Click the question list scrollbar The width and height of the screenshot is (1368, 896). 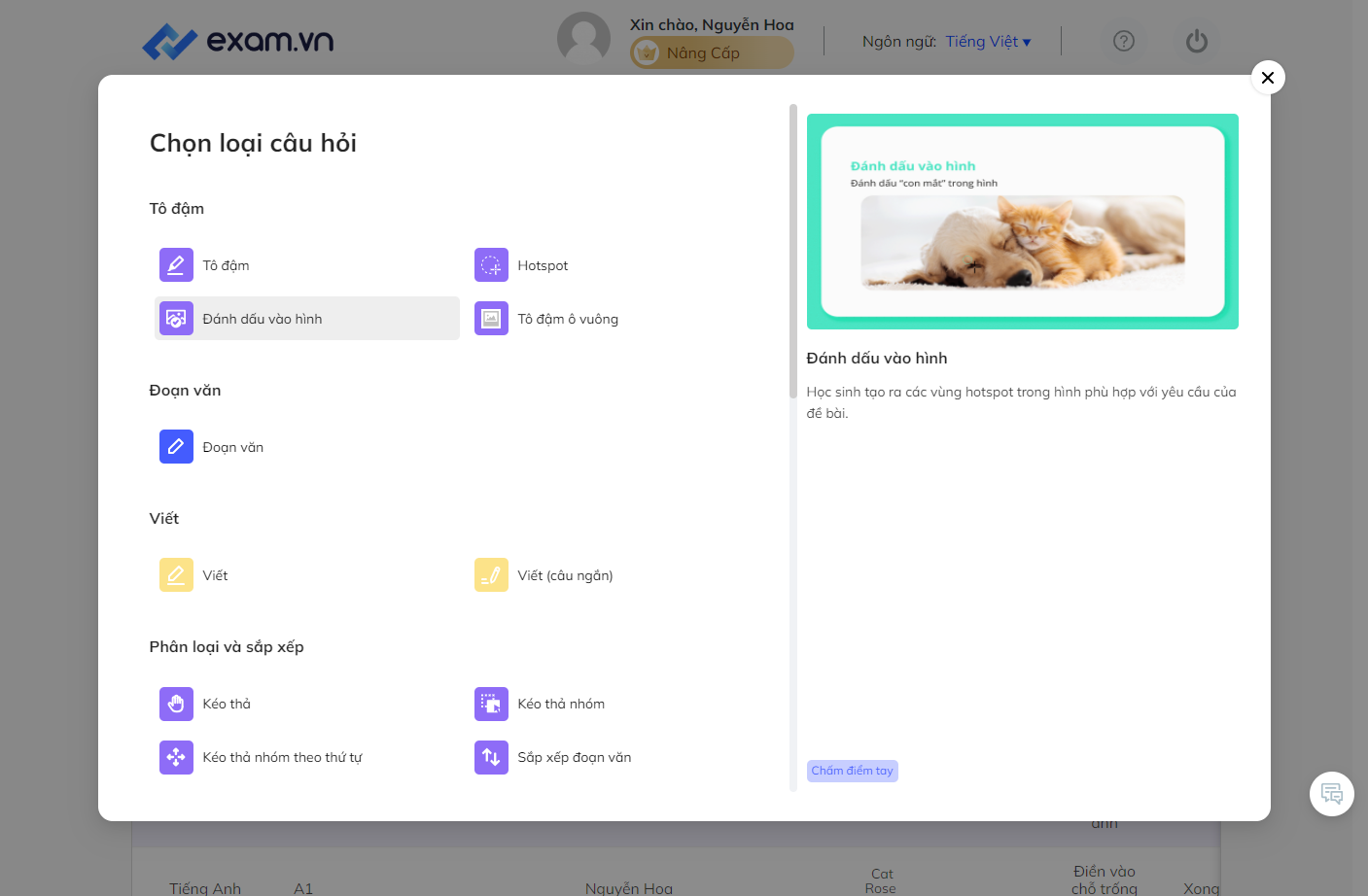coord(793,251)
